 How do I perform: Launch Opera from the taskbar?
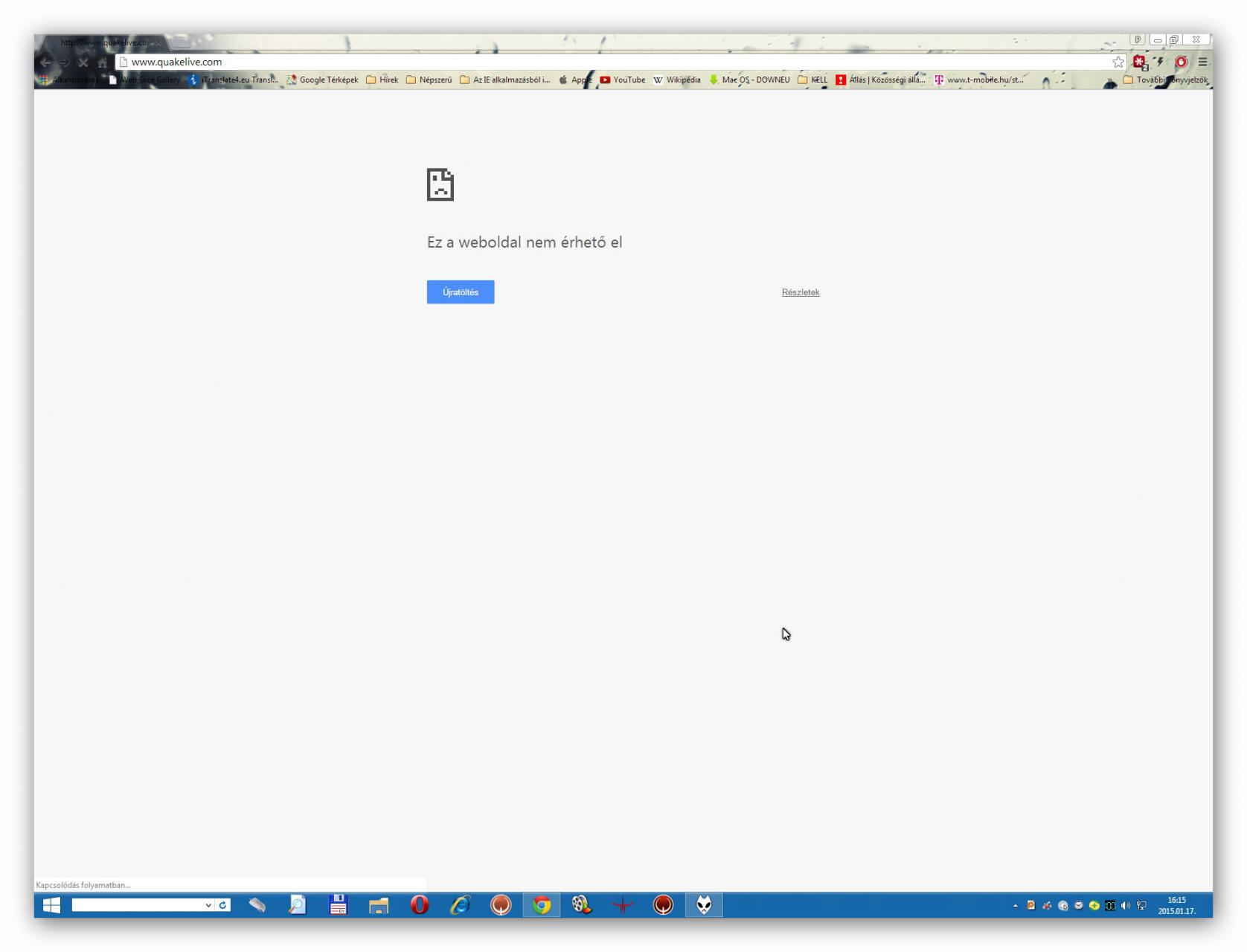[420, 905]
